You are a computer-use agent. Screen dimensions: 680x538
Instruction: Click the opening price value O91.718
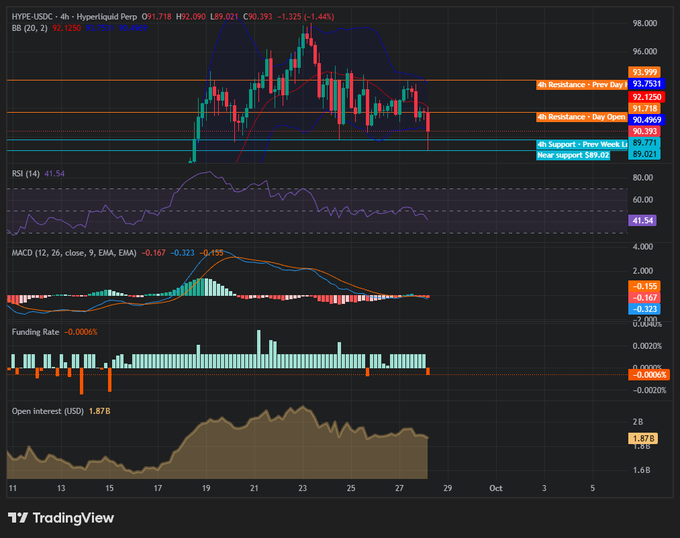[x=157, y=17]
